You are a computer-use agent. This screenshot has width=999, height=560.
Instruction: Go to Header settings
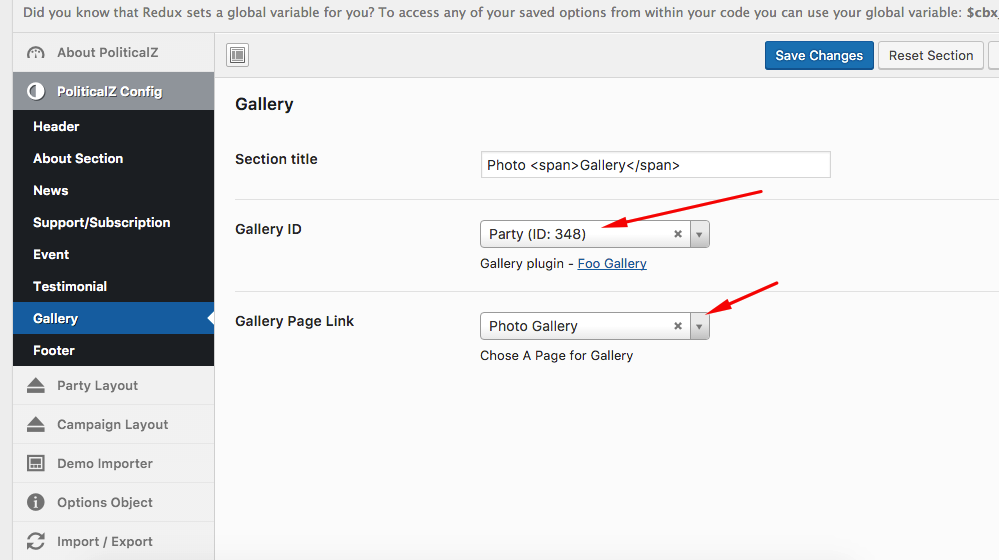click(113, 126)
